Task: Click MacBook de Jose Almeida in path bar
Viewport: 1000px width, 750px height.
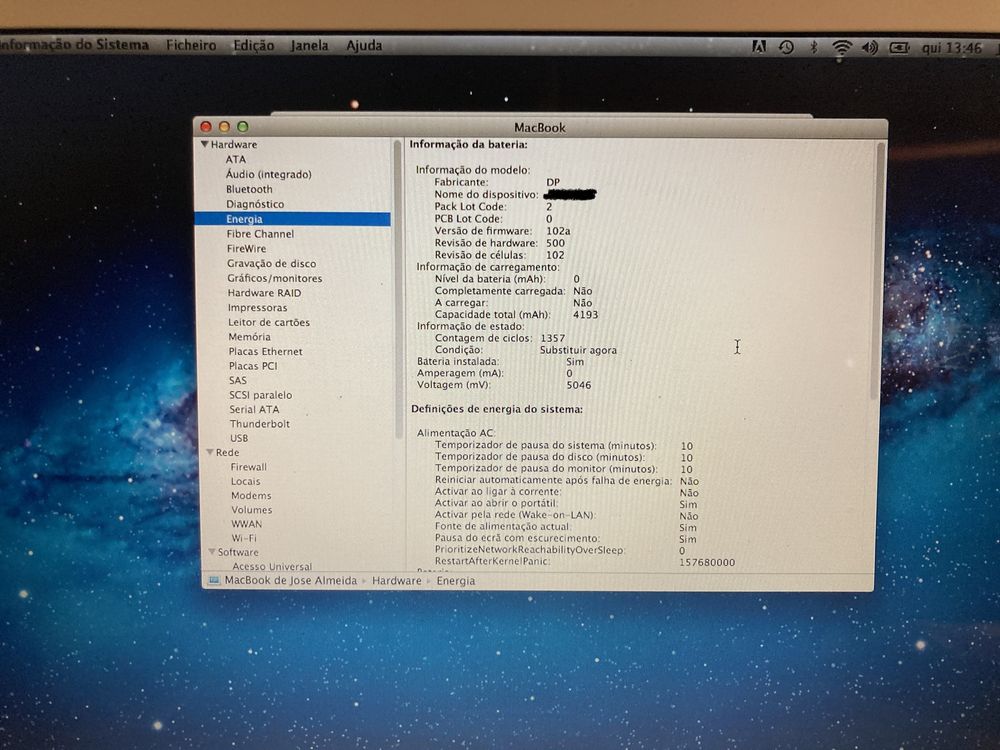Action: click(x=291, y=580)
